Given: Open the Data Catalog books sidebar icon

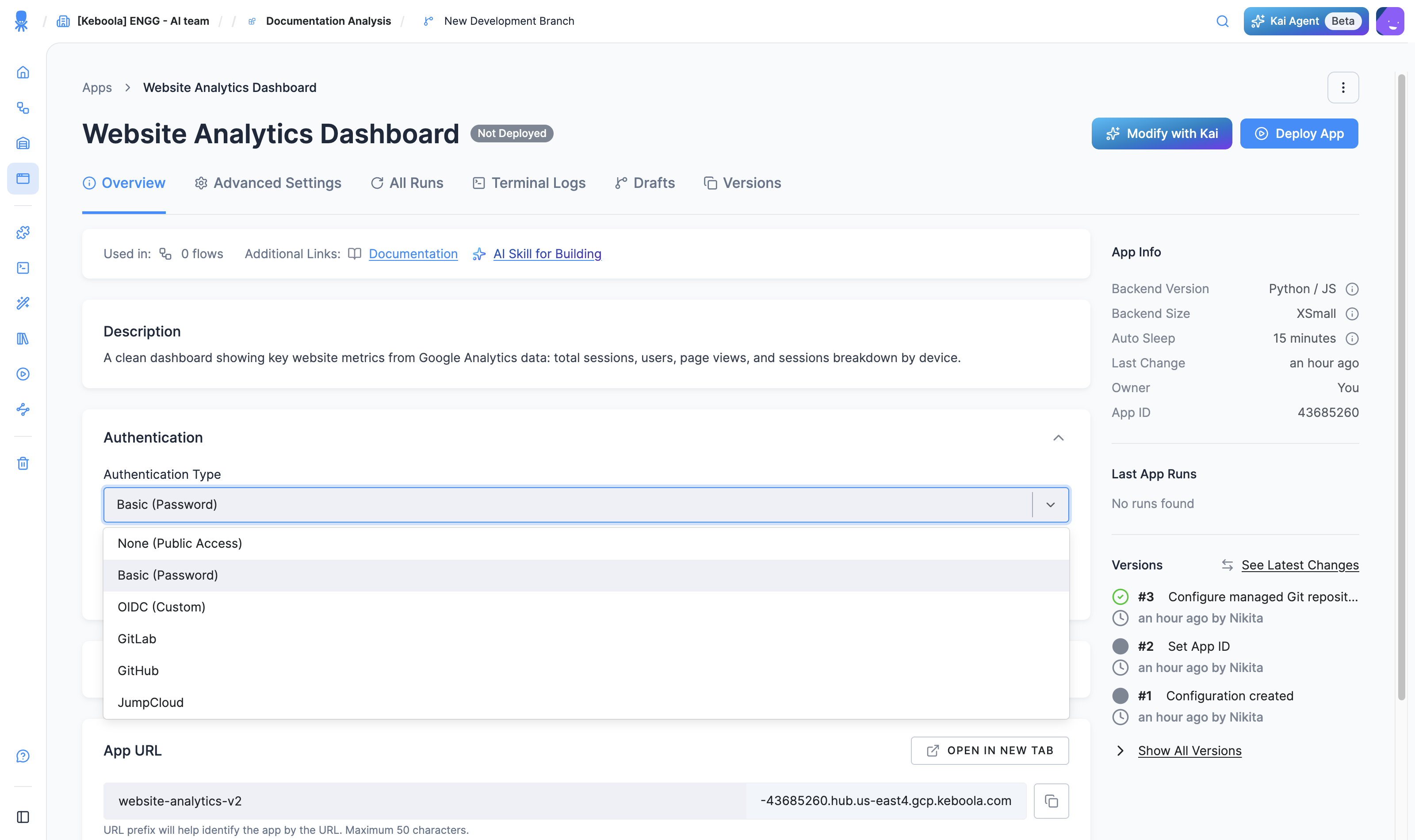Looking at the screenshot, I should click(23, 339).
